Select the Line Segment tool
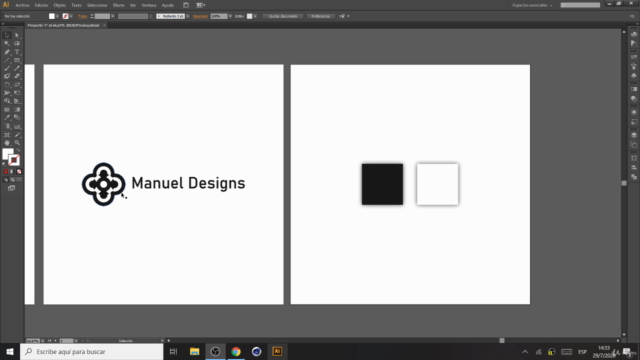This screenshot has width=640, height=360. [7, 60]
